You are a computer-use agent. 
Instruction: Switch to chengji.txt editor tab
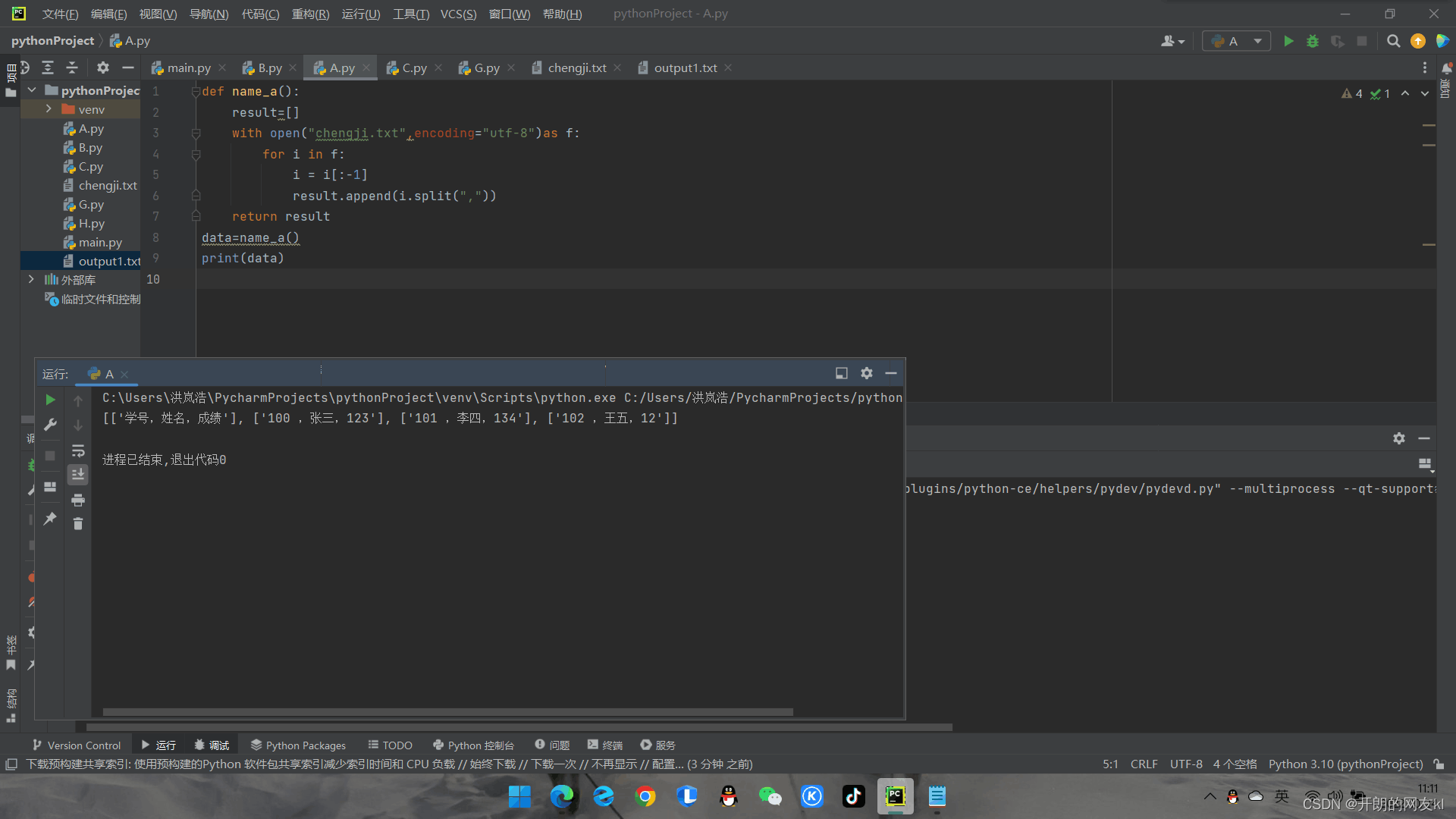click(576, 68)
